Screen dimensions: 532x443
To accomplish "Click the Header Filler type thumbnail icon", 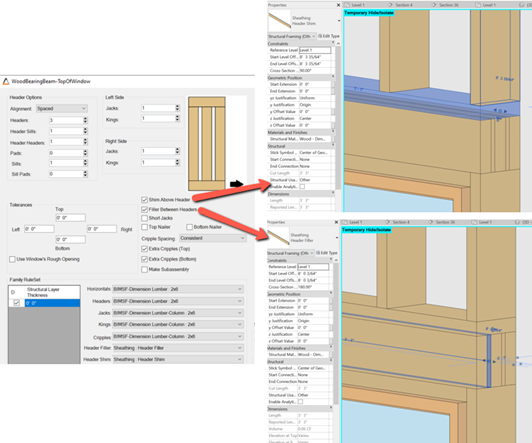I will tap(279, 237).
